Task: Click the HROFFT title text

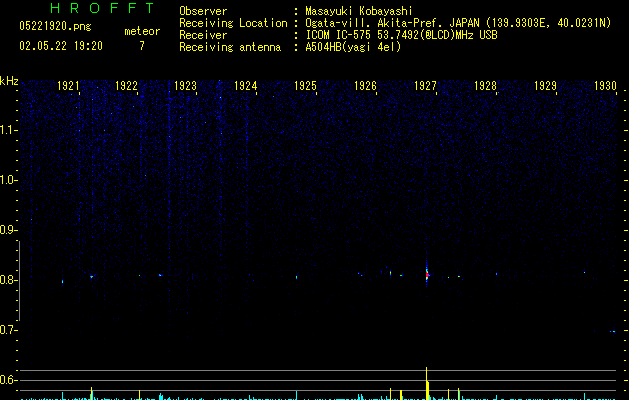Action: pyautogui.click(x=102, y=8)
